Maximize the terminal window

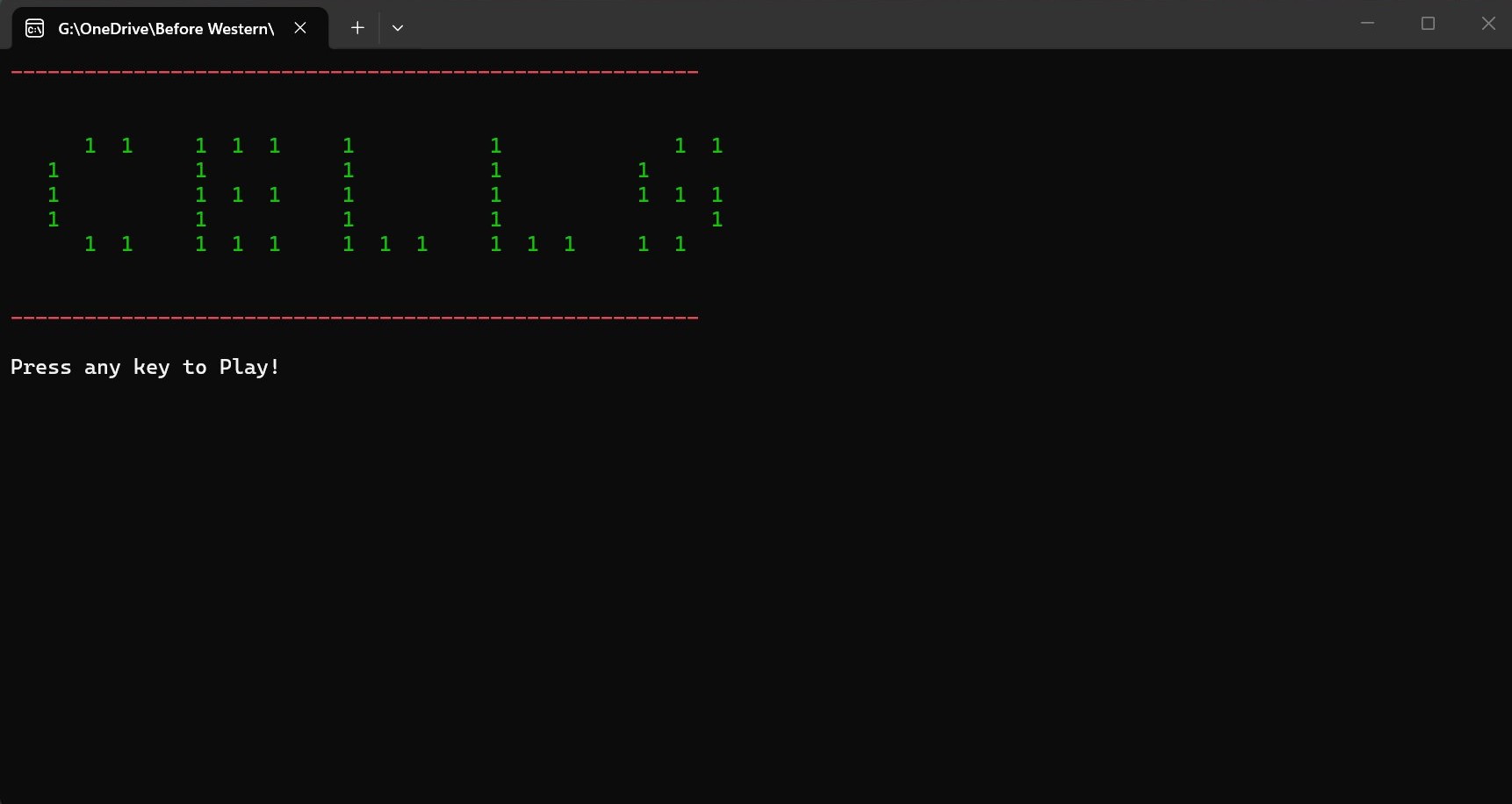point(1428,24)
